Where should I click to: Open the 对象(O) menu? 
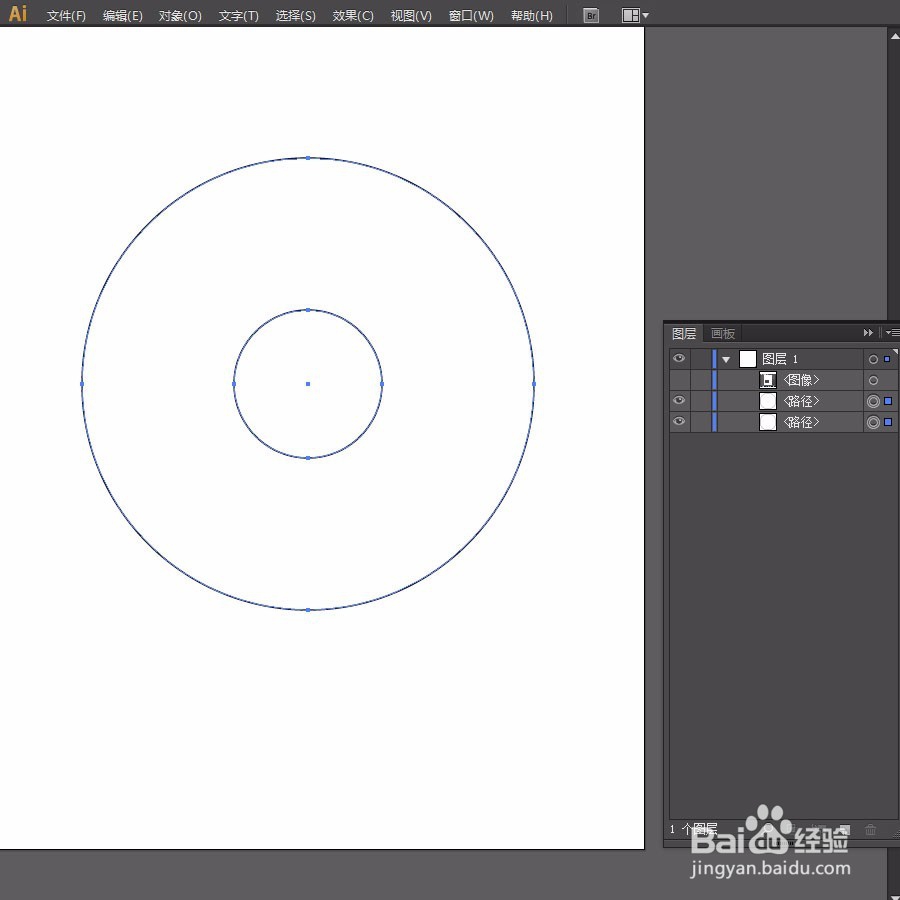tap(180, 15)
